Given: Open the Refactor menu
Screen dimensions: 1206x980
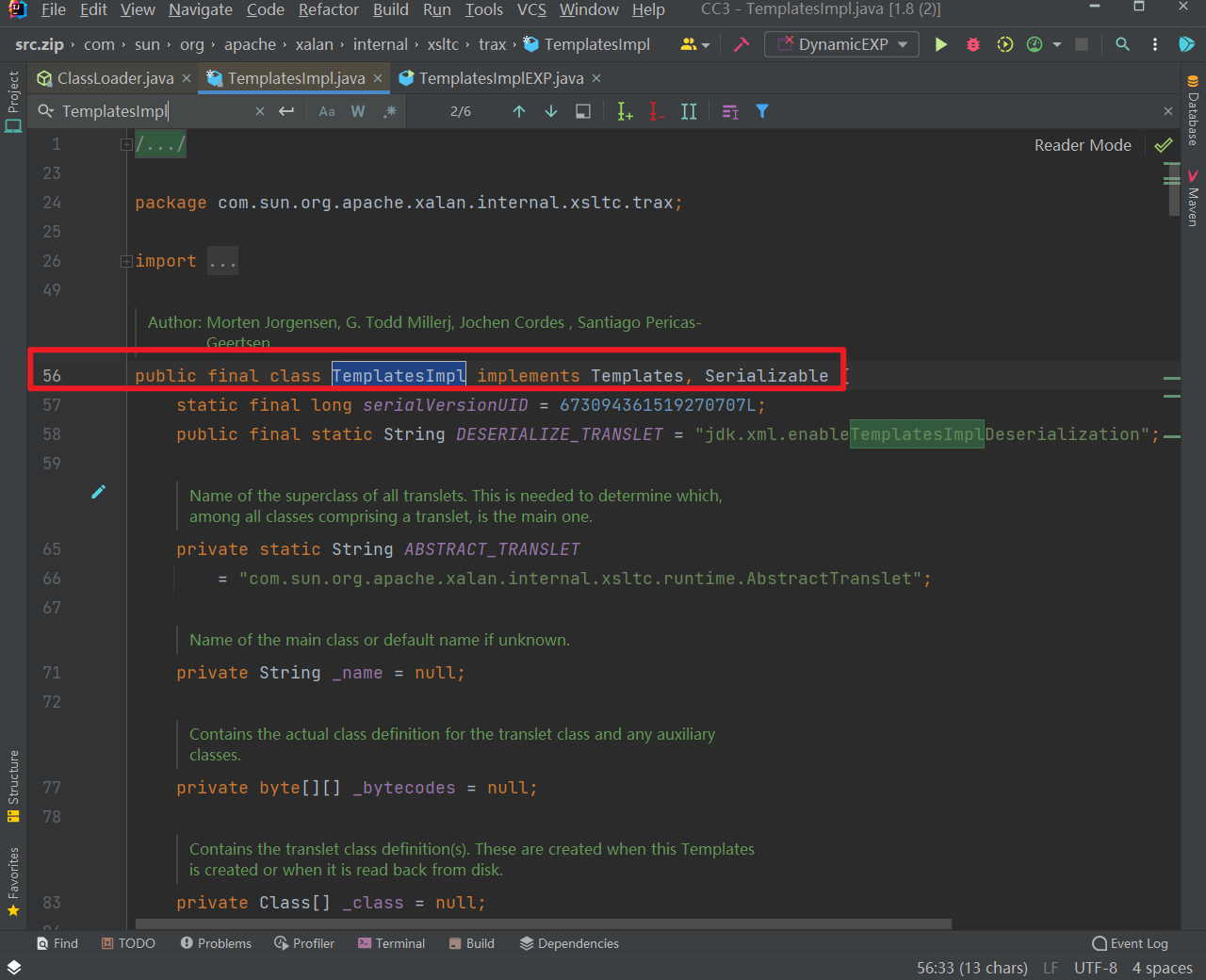Looking at the screenshot, I should 328,10.
